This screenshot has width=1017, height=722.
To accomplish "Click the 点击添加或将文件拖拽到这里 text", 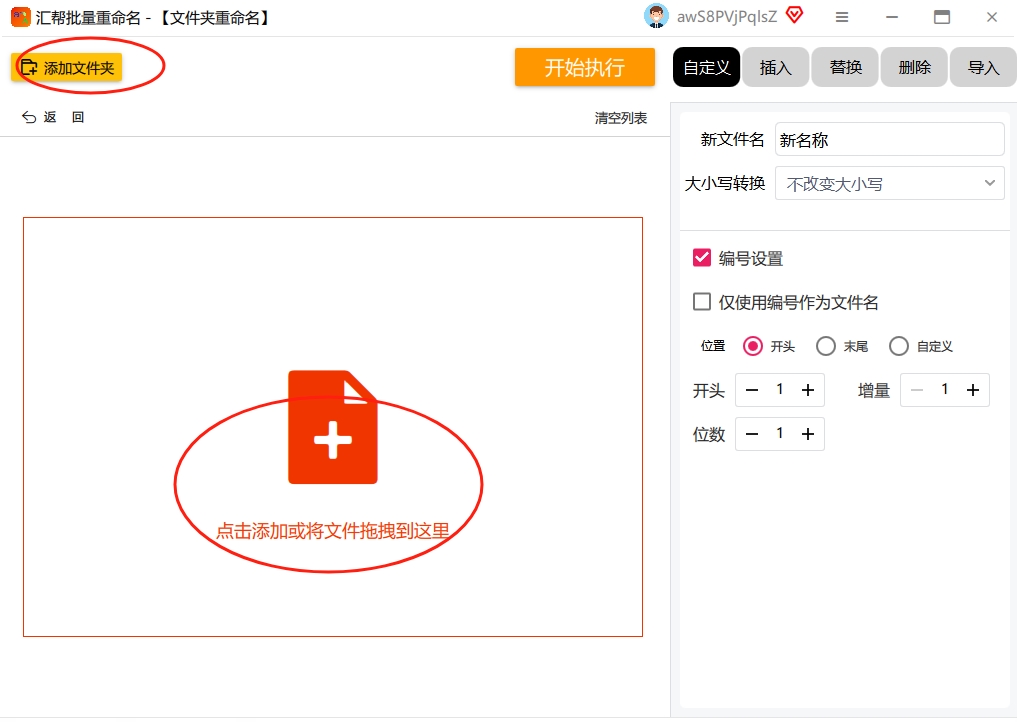I will pyautogui.click(x=332, y=531).
